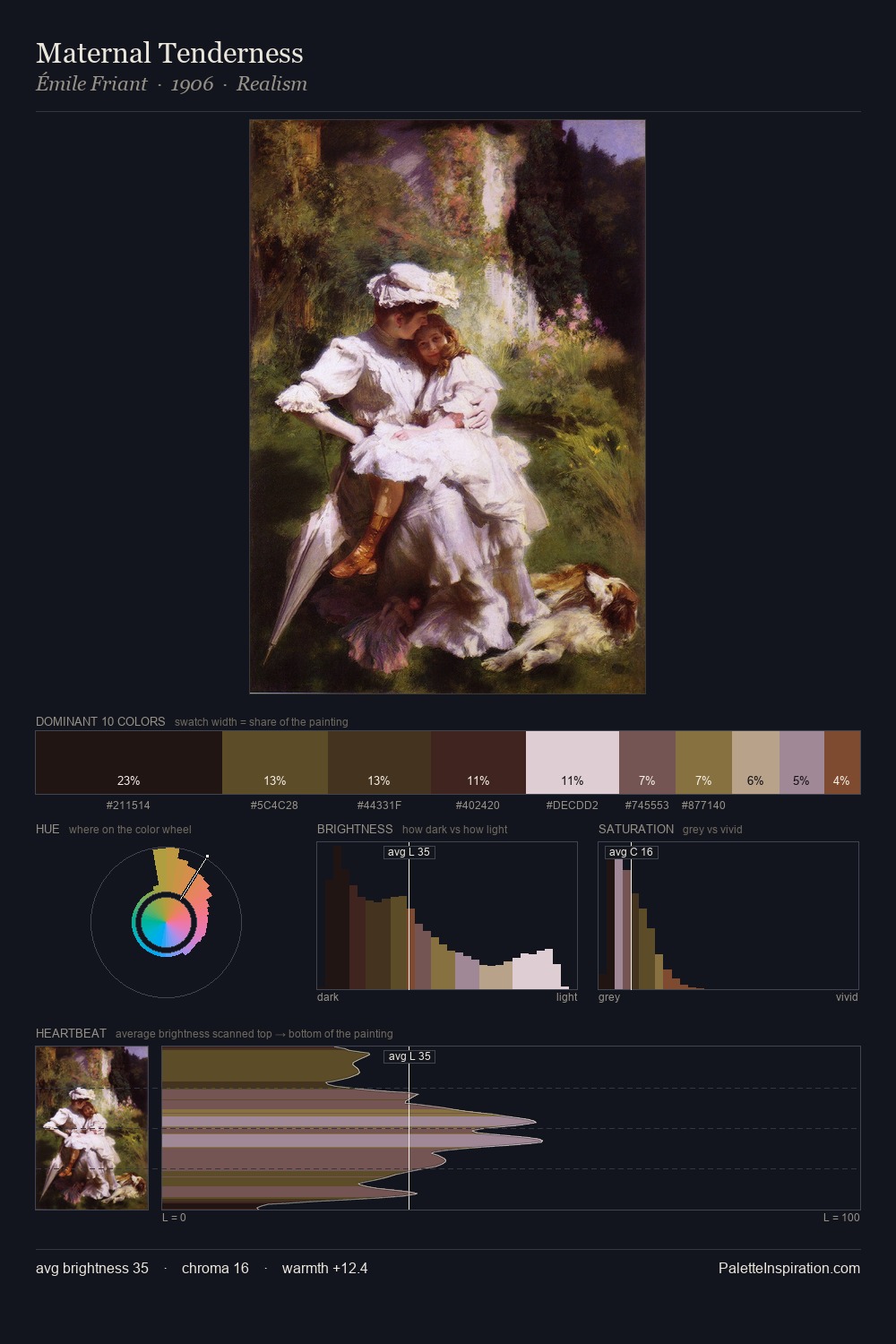Click the hex code label #5C4C28
The image size is (896, 1344).
click(x=274, y=806)
